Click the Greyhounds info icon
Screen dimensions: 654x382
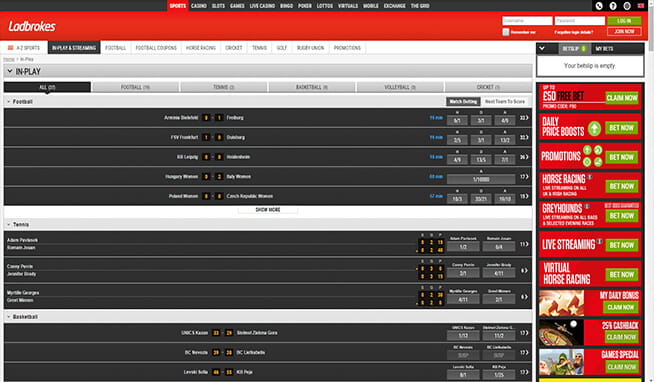pyautogui.click(x=586, y=206)
